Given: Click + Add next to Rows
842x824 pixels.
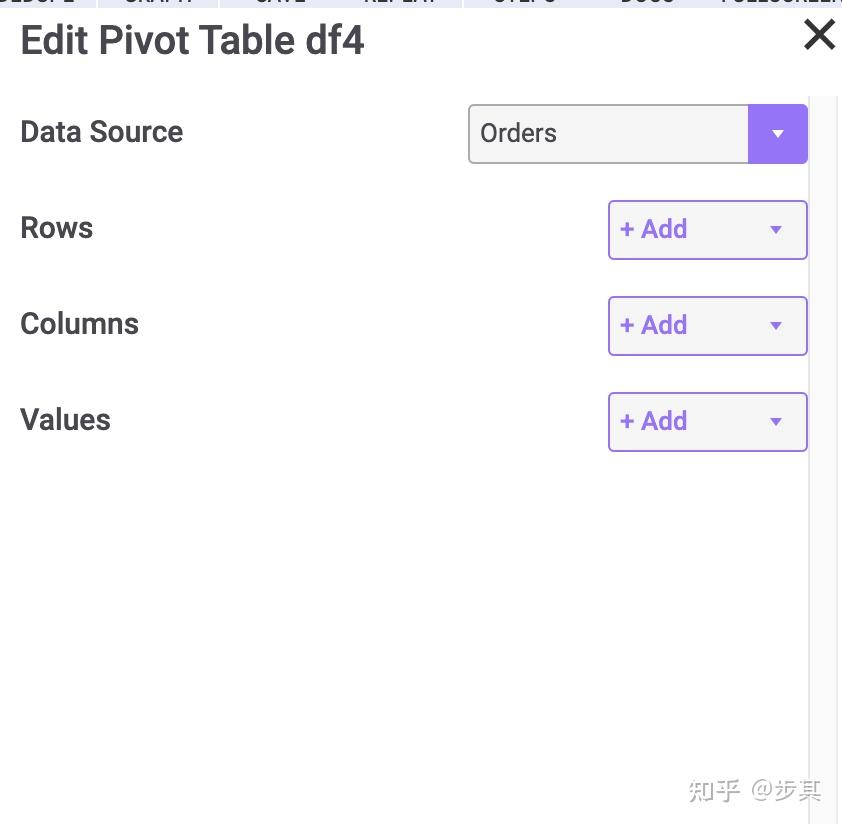Looking at the screenshot, I should [653, 229].
